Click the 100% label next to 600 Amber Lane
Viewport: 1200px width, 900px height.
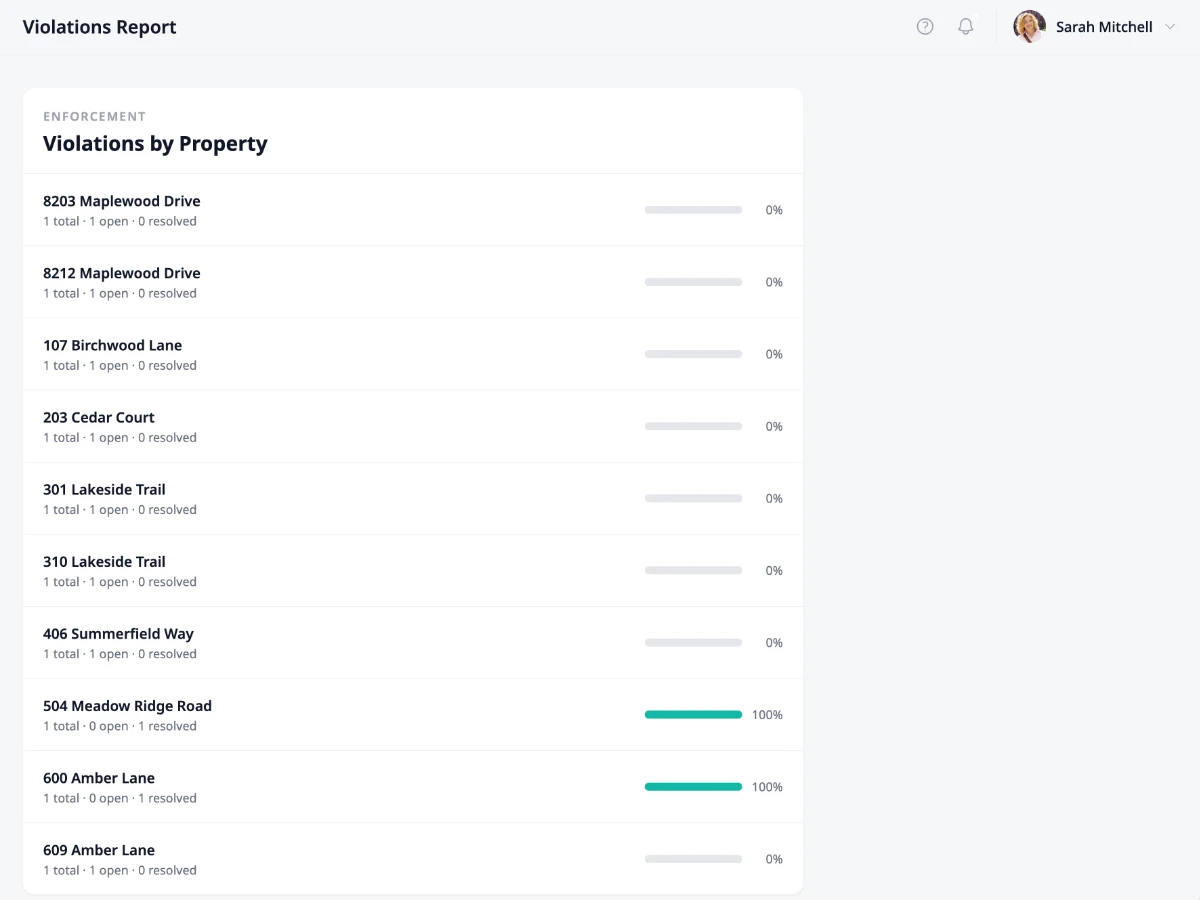pyautogui.click(x=767, y=787)
